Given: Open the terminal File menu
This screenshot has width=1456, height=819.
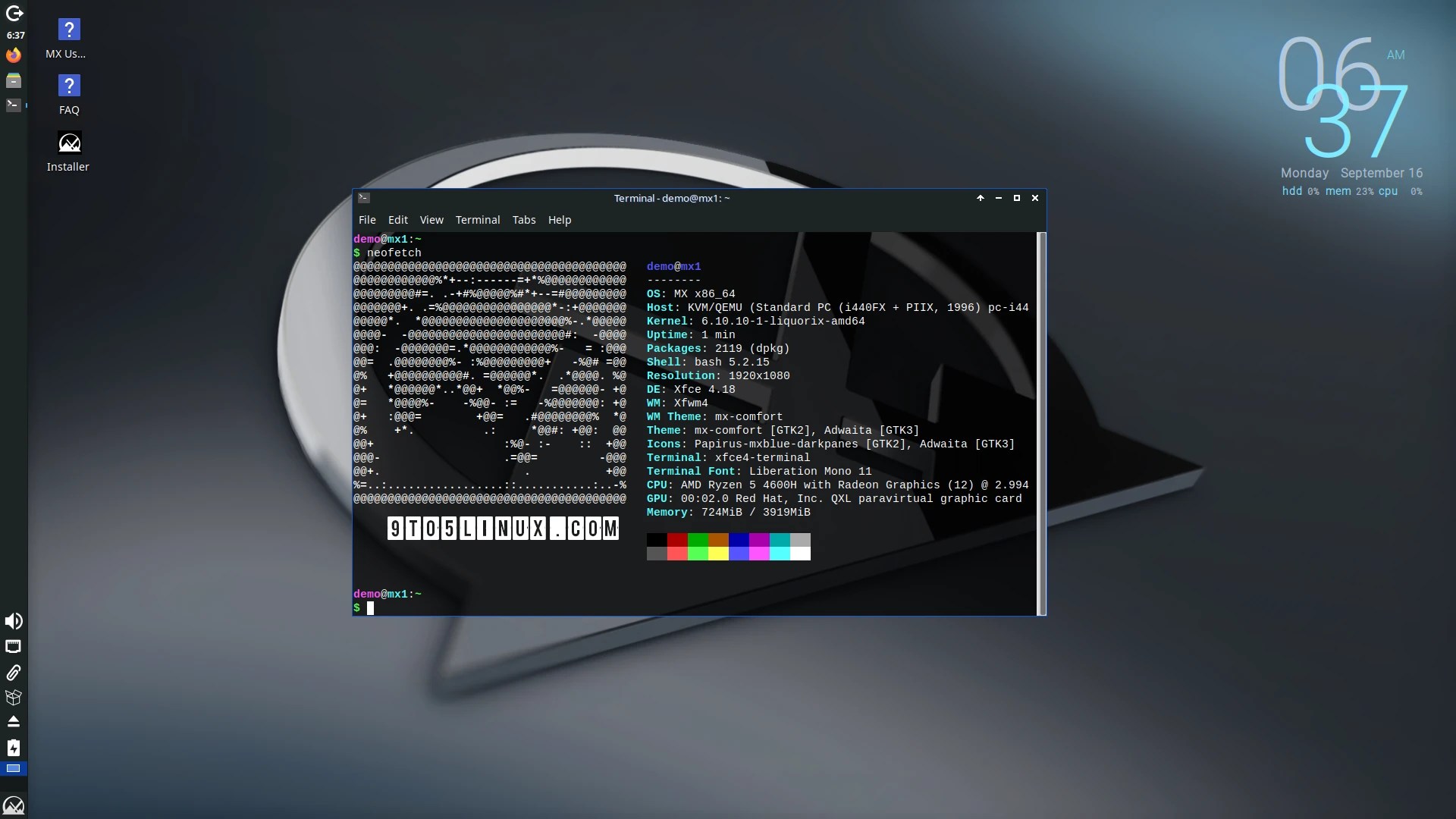Looking at the screenshot, I should pyautogui.click(x=367, y=220).
